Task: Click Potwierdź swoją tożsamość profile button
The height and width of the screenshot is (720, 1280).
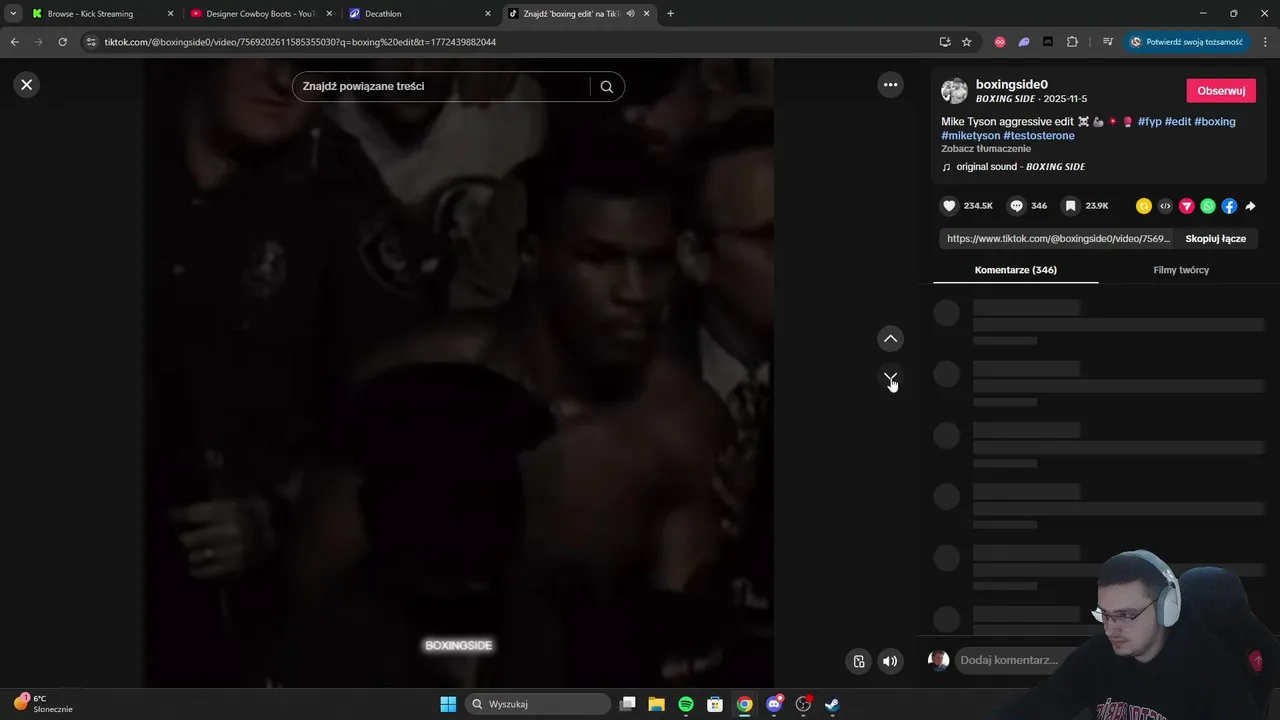Action: (1188, 42)
